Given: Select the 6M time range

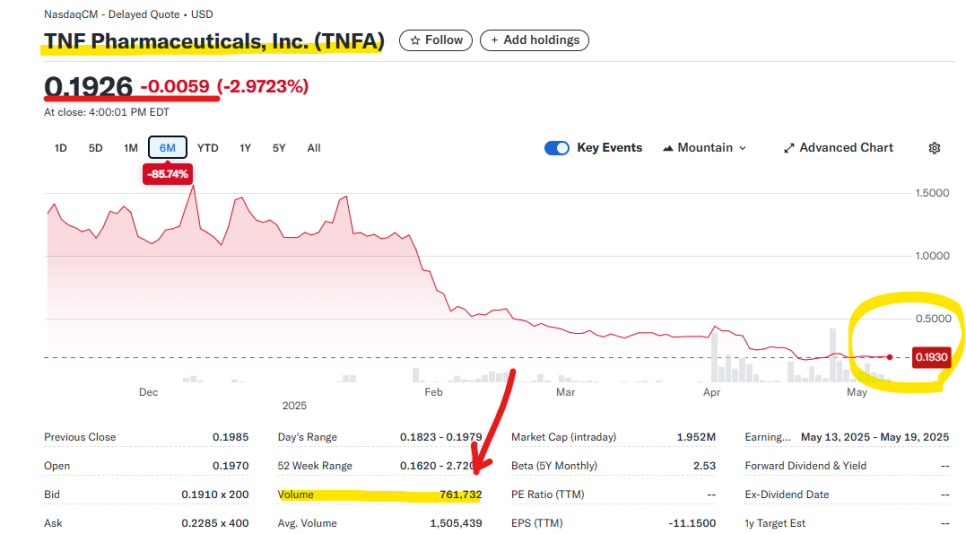Looking at the screenshot, I should pyautogui.click(x=168, y=148).
